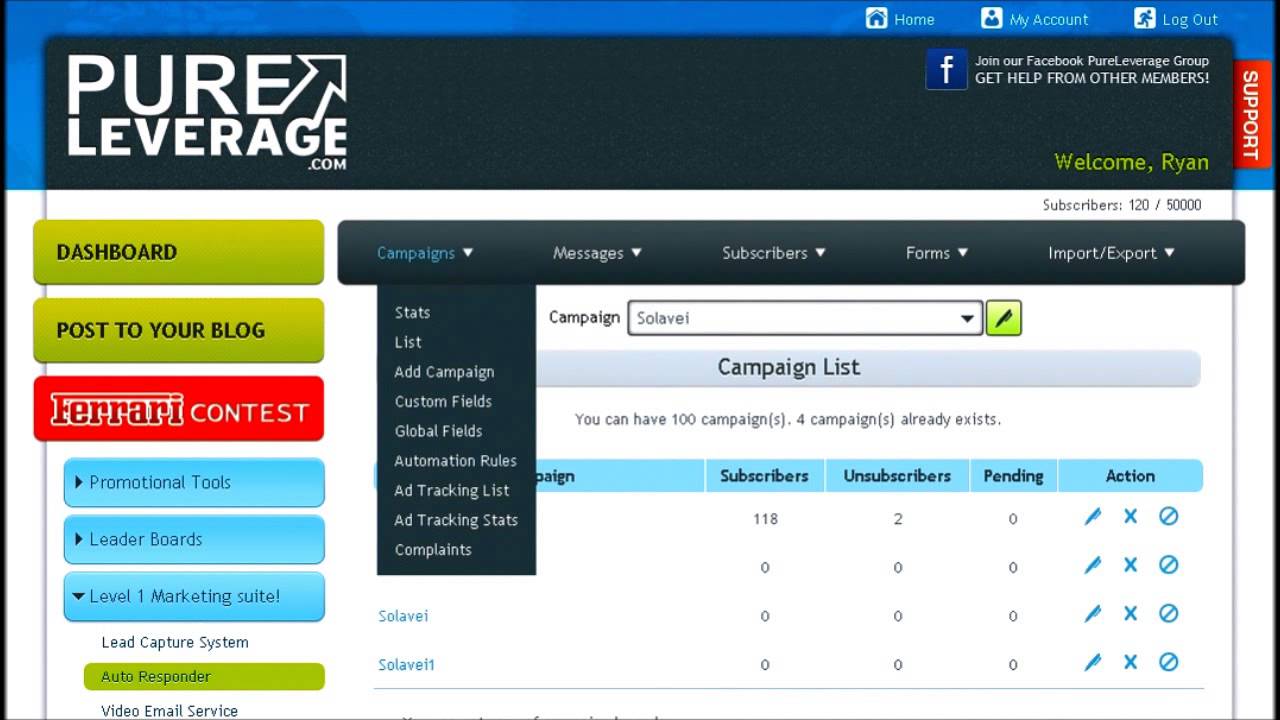This screenshot has height=720, width=1280.
Task: Click the Join our Facebook PureLeverage Group text
Action: pos(1092,61)
